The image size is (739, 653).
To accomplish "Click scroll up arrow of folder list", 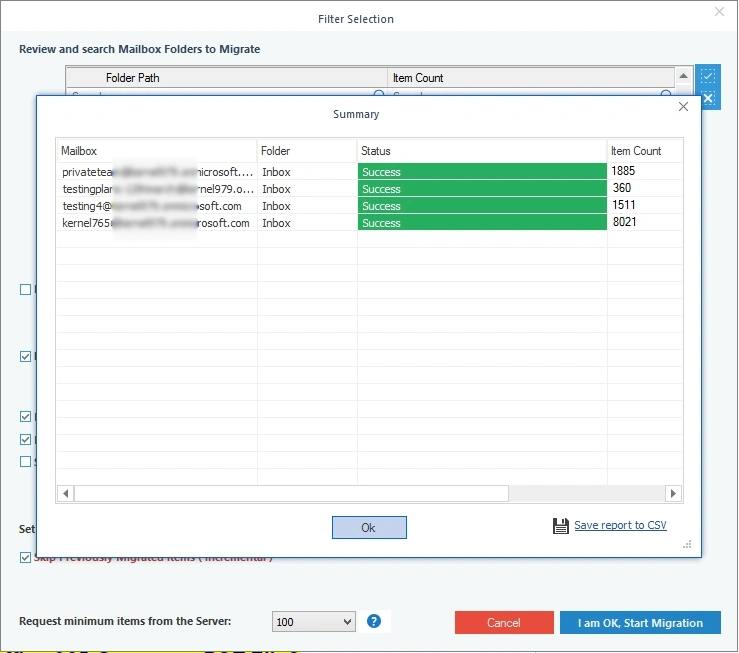I will click(x=683, y=76).
